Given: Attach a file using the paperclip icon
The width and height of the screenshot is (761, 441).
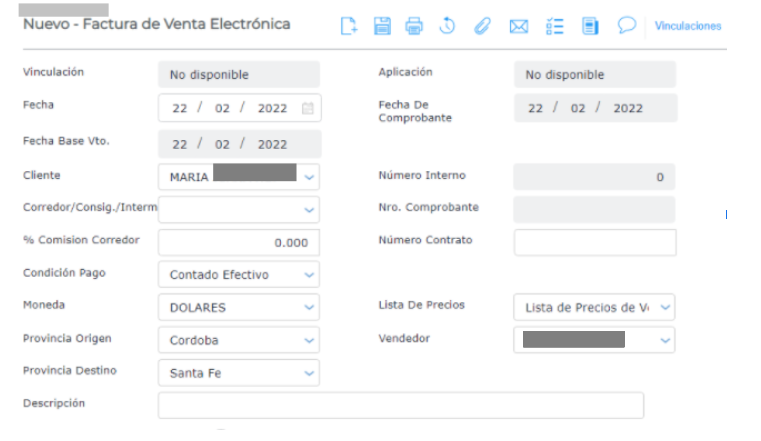Looking at the screenshot, I should 482,27.
